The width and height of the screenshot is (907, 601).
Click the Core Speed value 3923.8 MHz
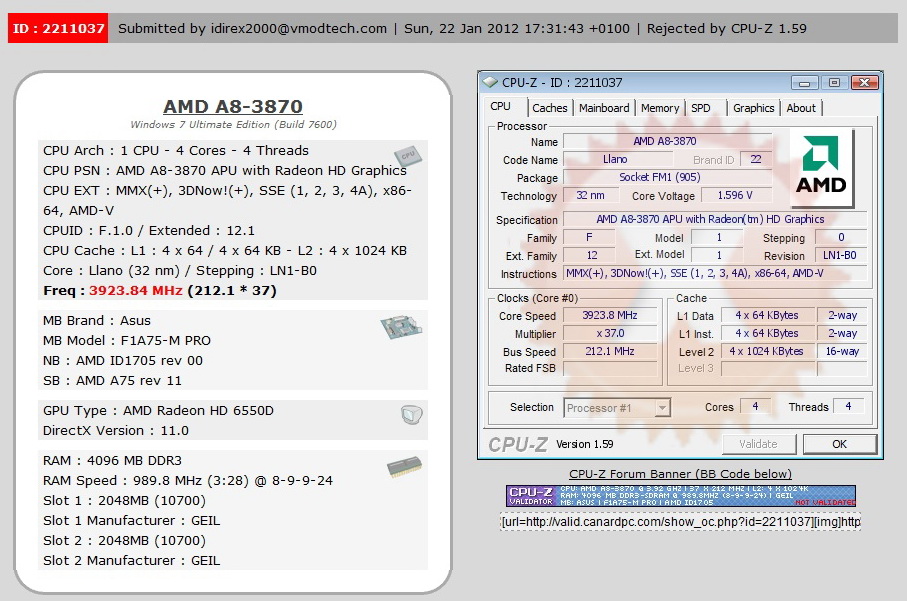(610, 315)
